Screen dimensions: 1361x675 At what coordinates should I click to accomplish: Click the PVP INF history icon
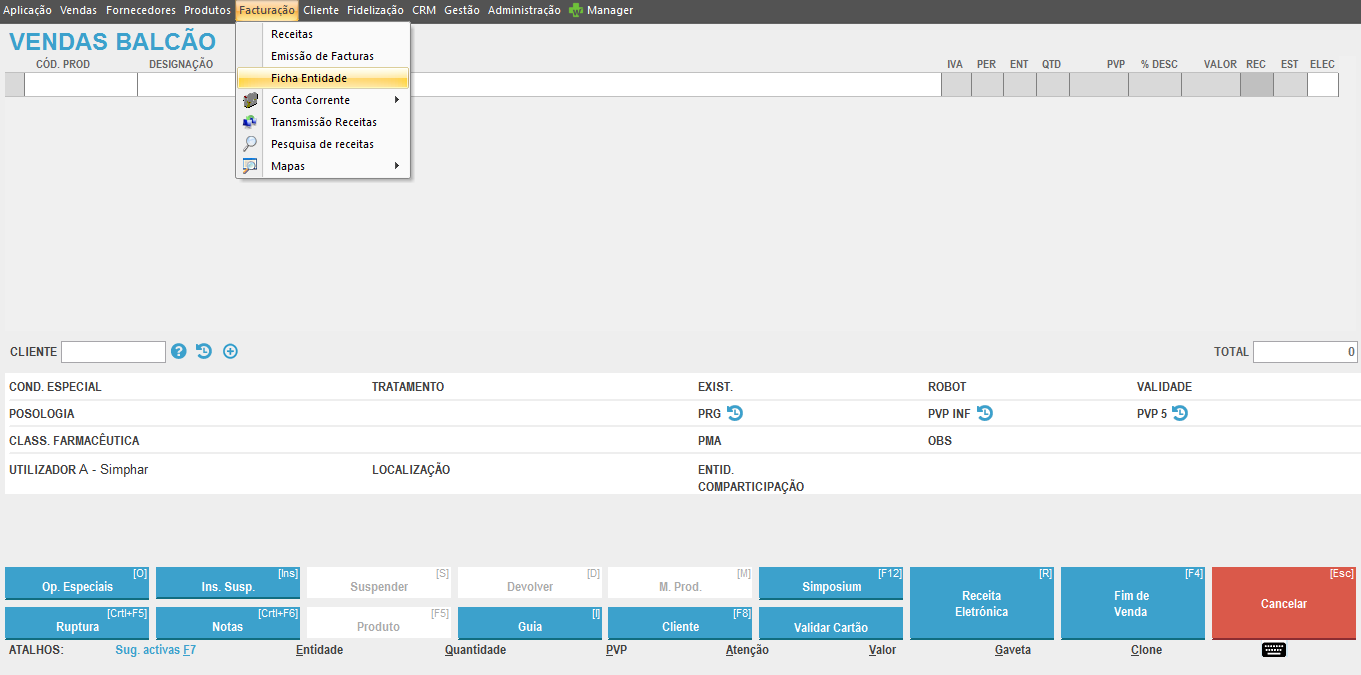tap(985, 413)
